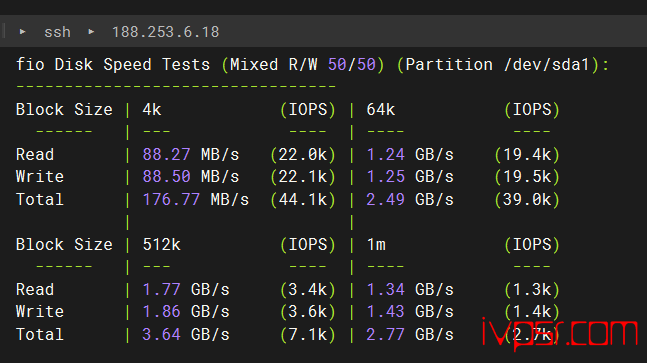Click the 512k total 3.64 GB/s value
The height and width of the screenshot is (363, 647).
pos(186,335)
